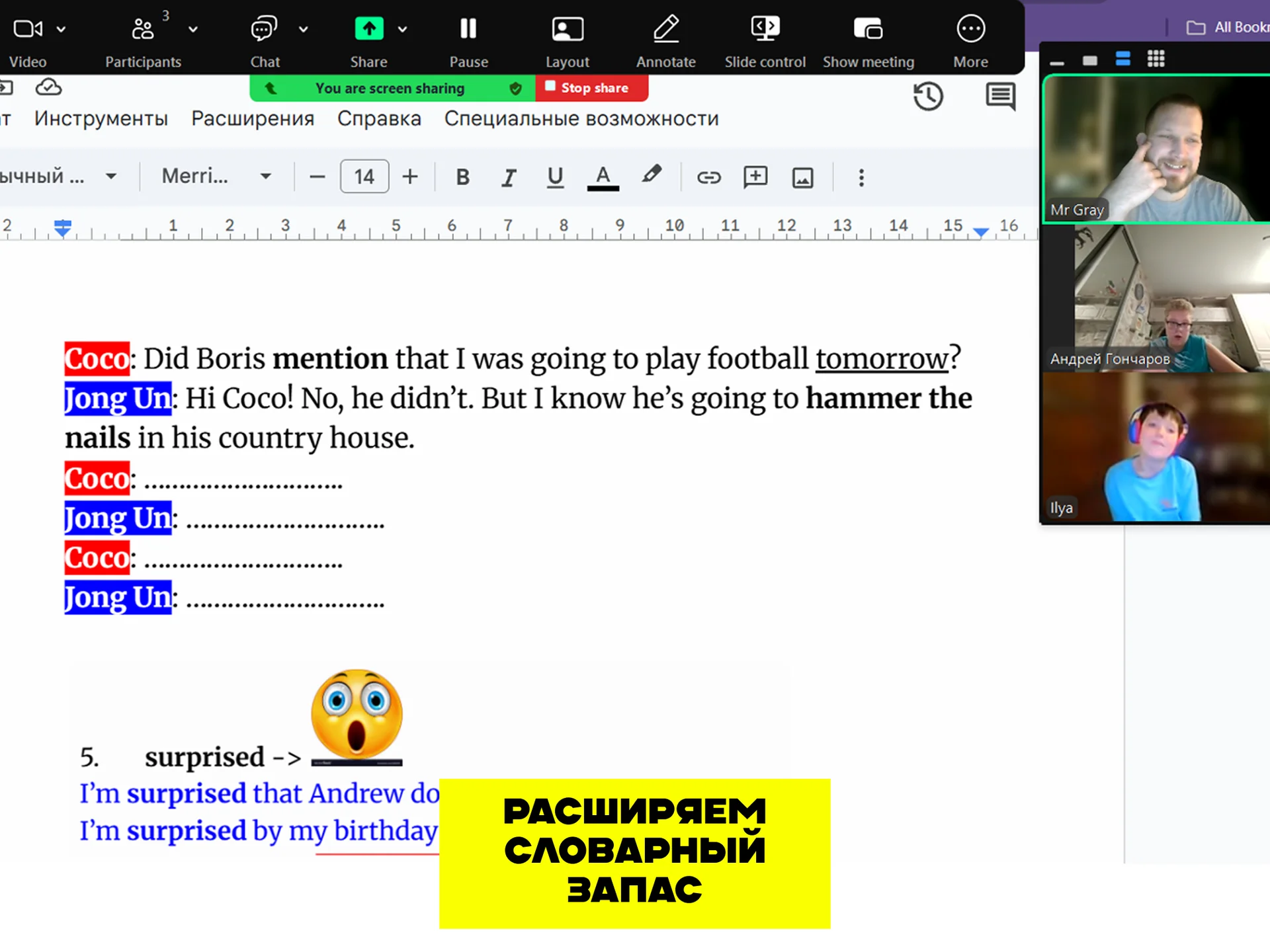
Task: Open the Справка menu
Action: (379, 118)
